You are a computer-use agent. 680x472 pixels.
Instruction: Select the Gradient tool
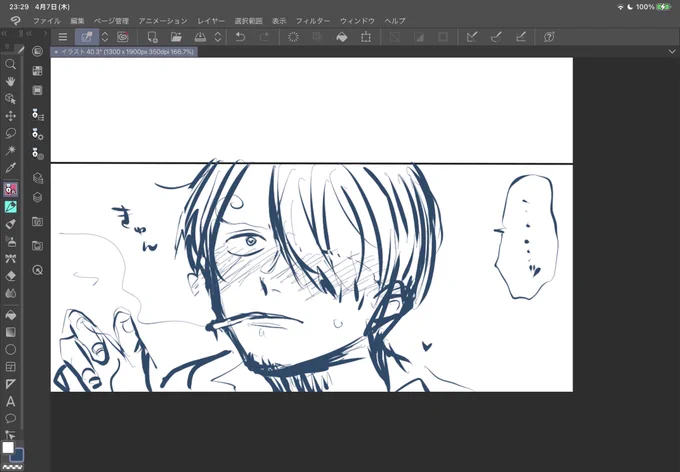(10, 332)
